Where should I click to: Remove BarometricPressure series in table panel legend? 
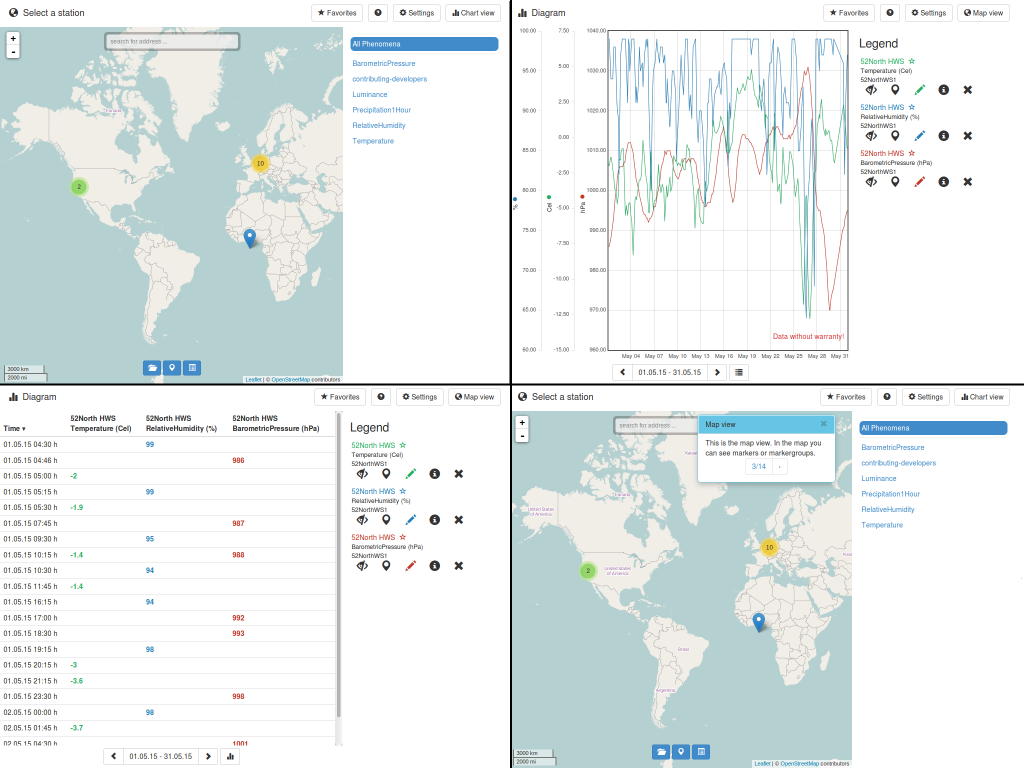459,566
